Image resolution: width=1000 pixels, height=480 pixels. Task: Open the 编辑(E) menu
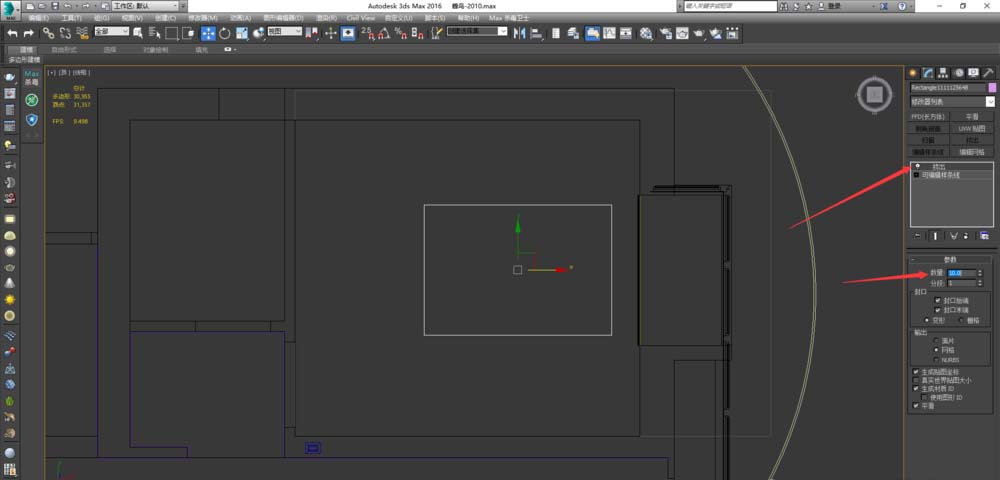click(x=40, y=18)
